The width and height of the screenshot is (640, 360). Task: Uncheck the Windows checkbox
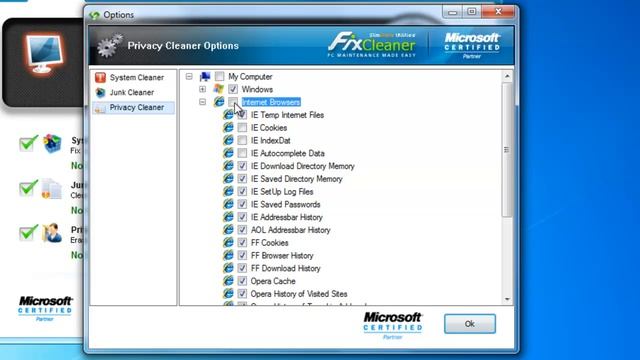[233, 89]
